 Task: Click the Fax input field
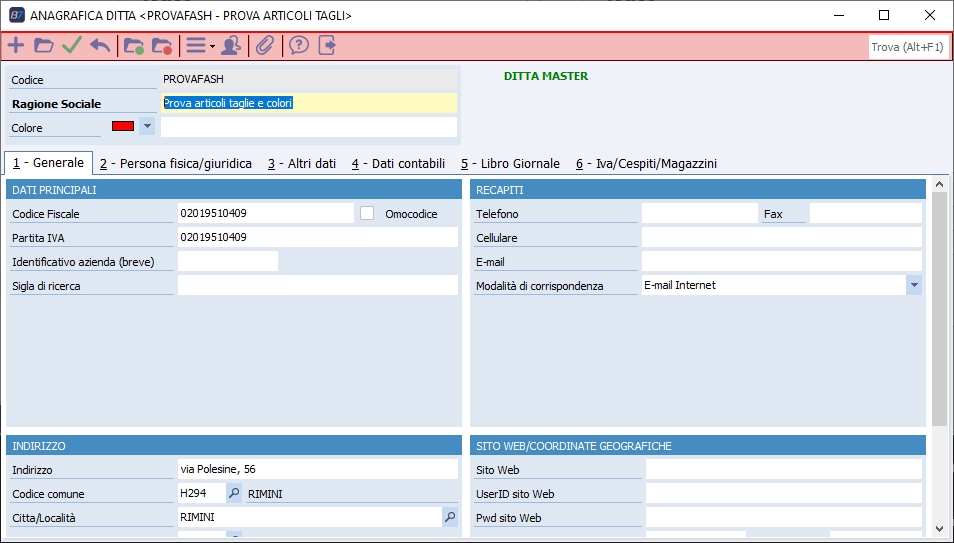point(866,213)
